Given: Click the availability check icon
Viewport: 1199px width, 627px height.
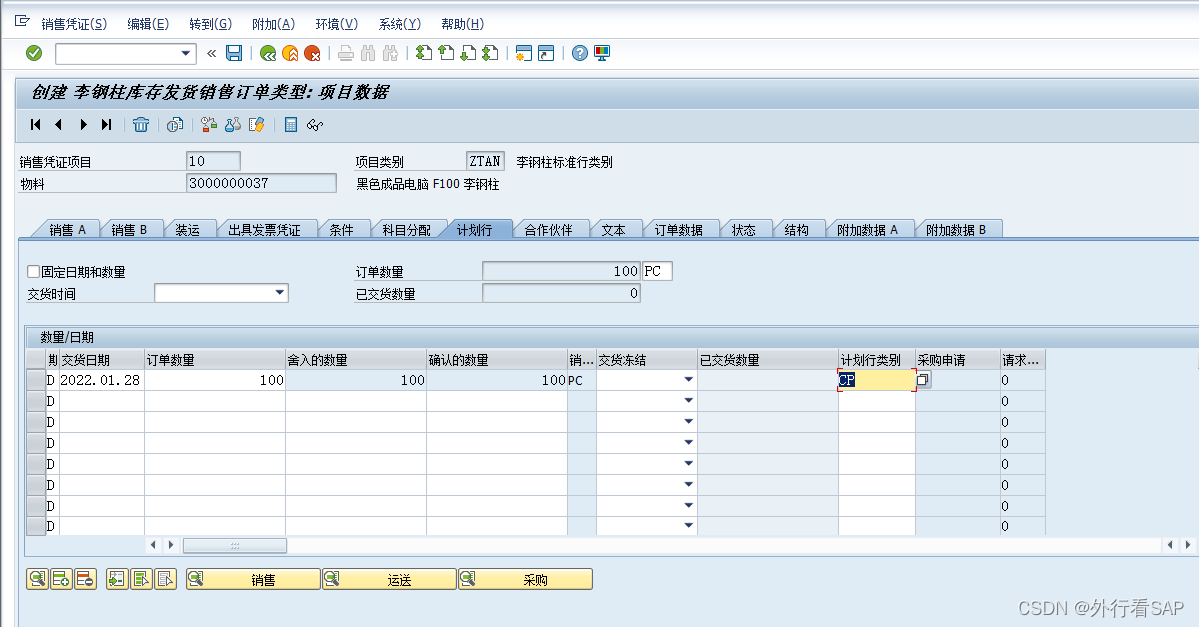Looking at the screenshot, I should coord(209,125).
